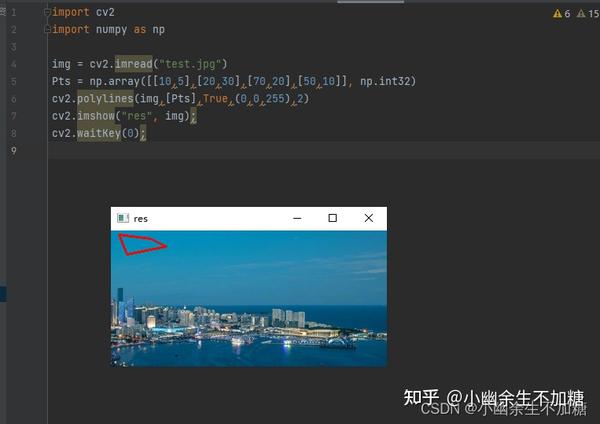Click the red polygon in the res image
Screen dimensions: 600x424
click(141, 245)
